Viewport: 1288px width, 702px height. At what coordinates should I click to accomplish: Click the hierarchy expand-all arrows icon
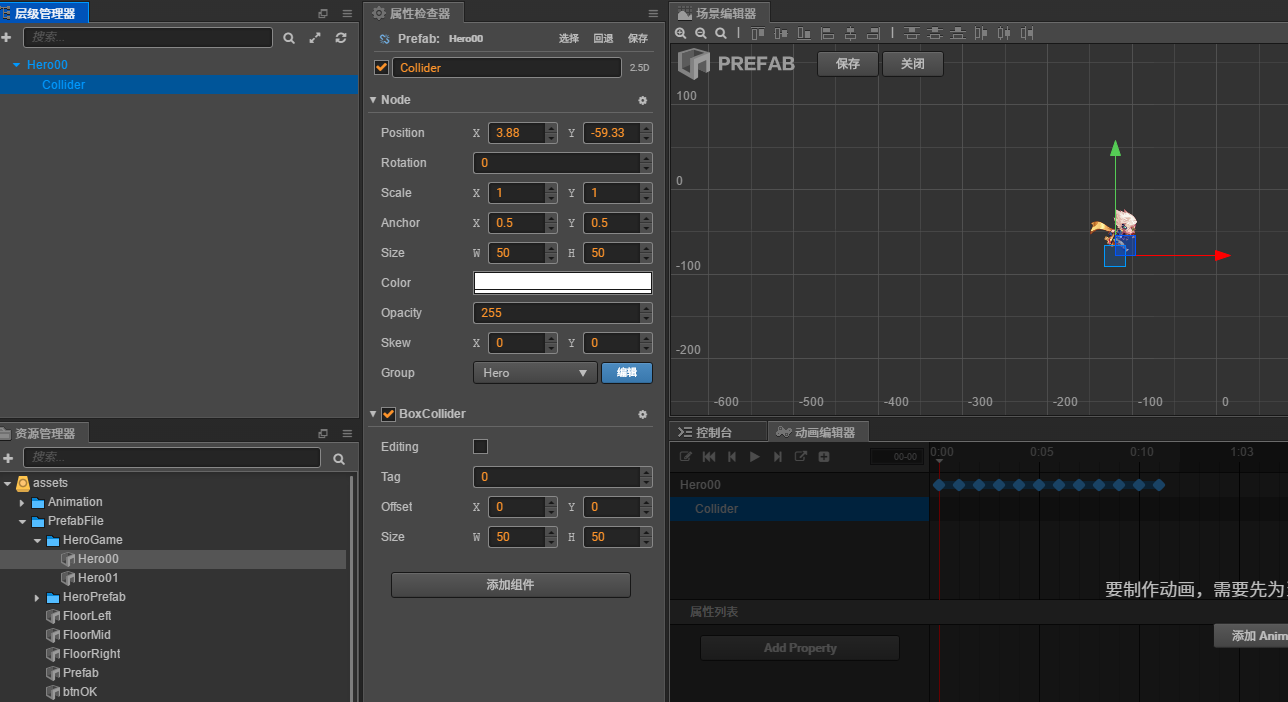(x=315, y=37)
